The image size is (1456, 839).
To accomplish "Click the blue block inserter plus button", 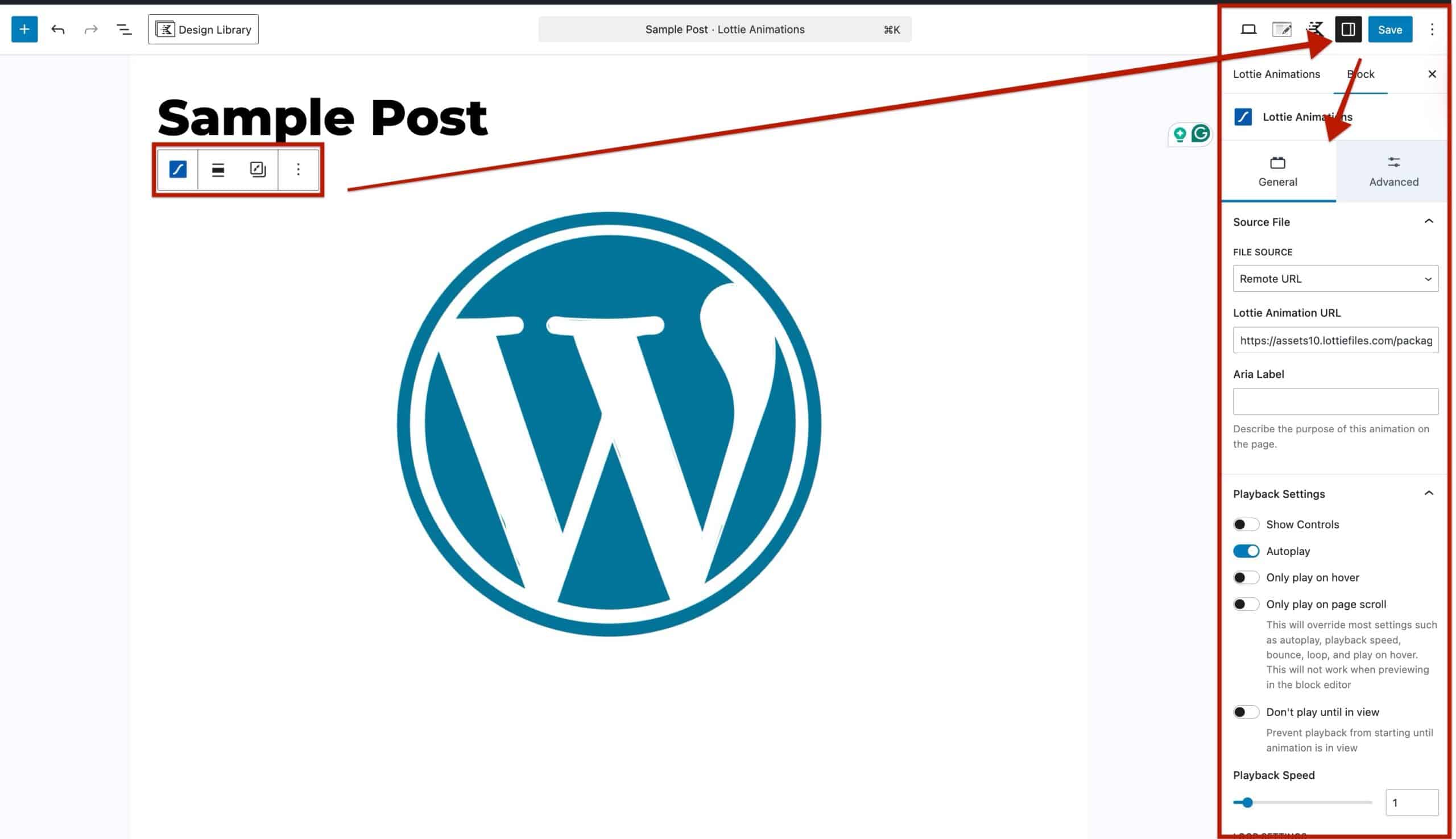I will point(24,30).
